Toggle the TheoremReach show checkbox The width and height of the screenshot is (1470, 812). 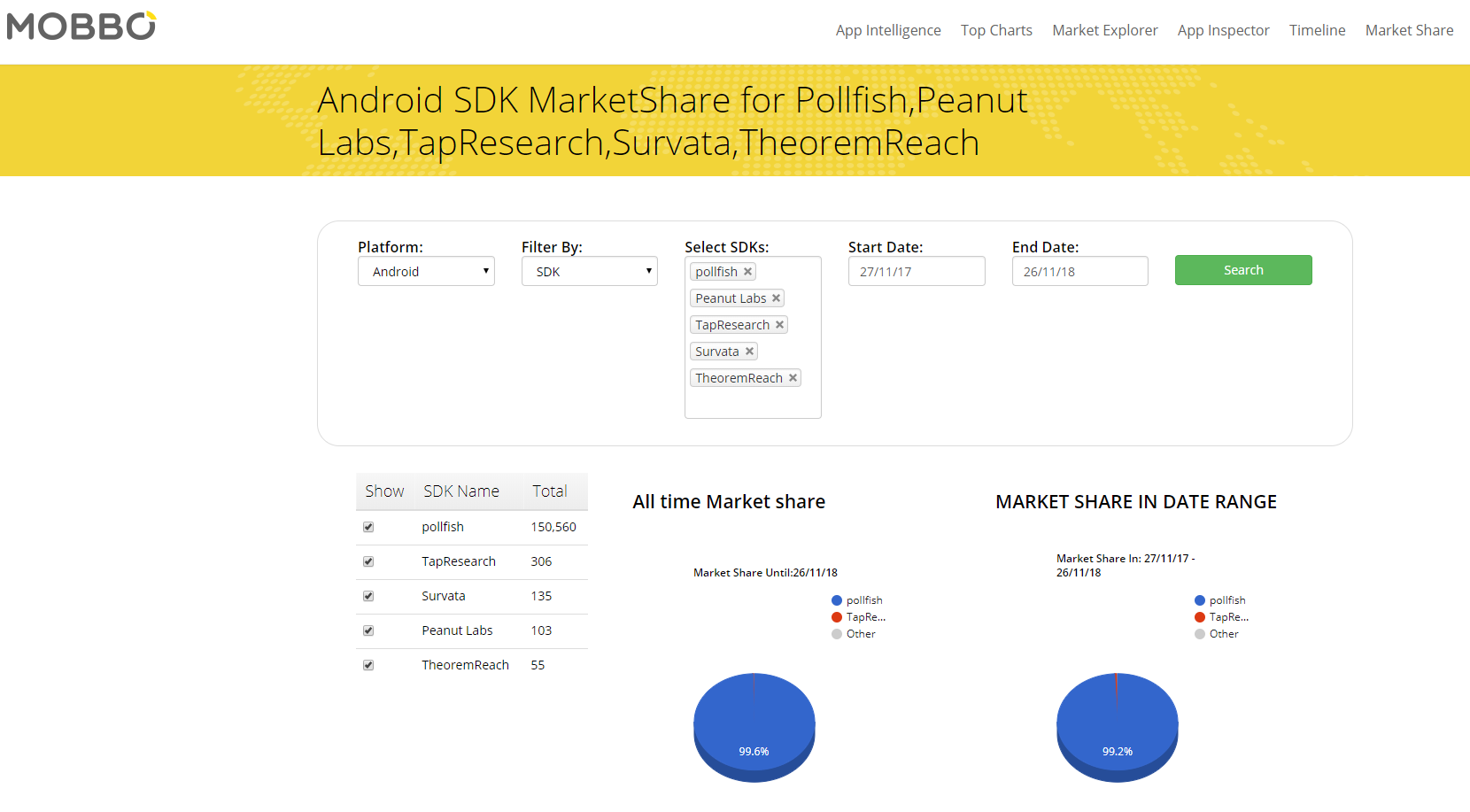368,665
